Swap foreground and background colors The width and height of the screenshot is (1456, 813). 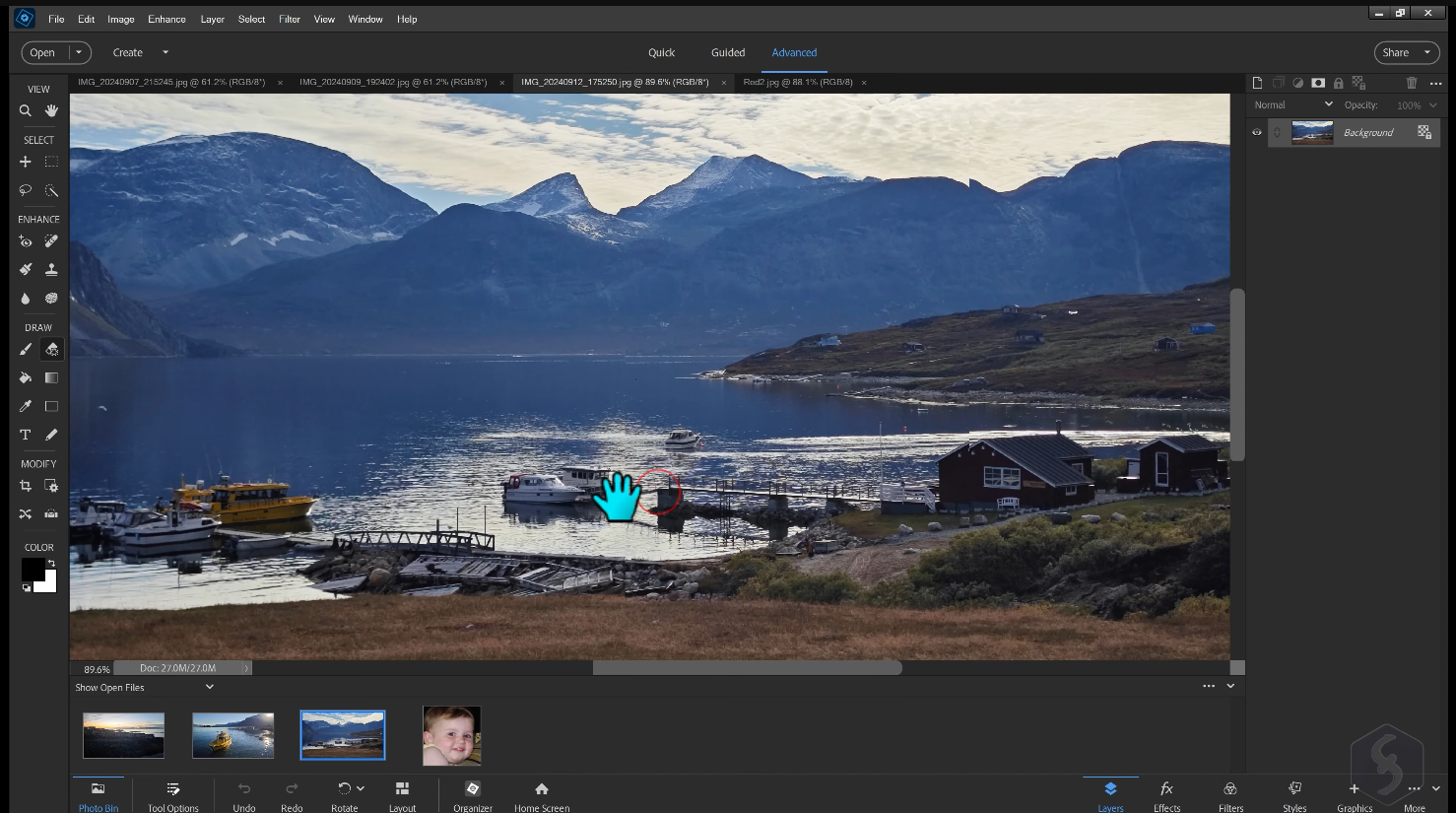click(x=51, y=563)
